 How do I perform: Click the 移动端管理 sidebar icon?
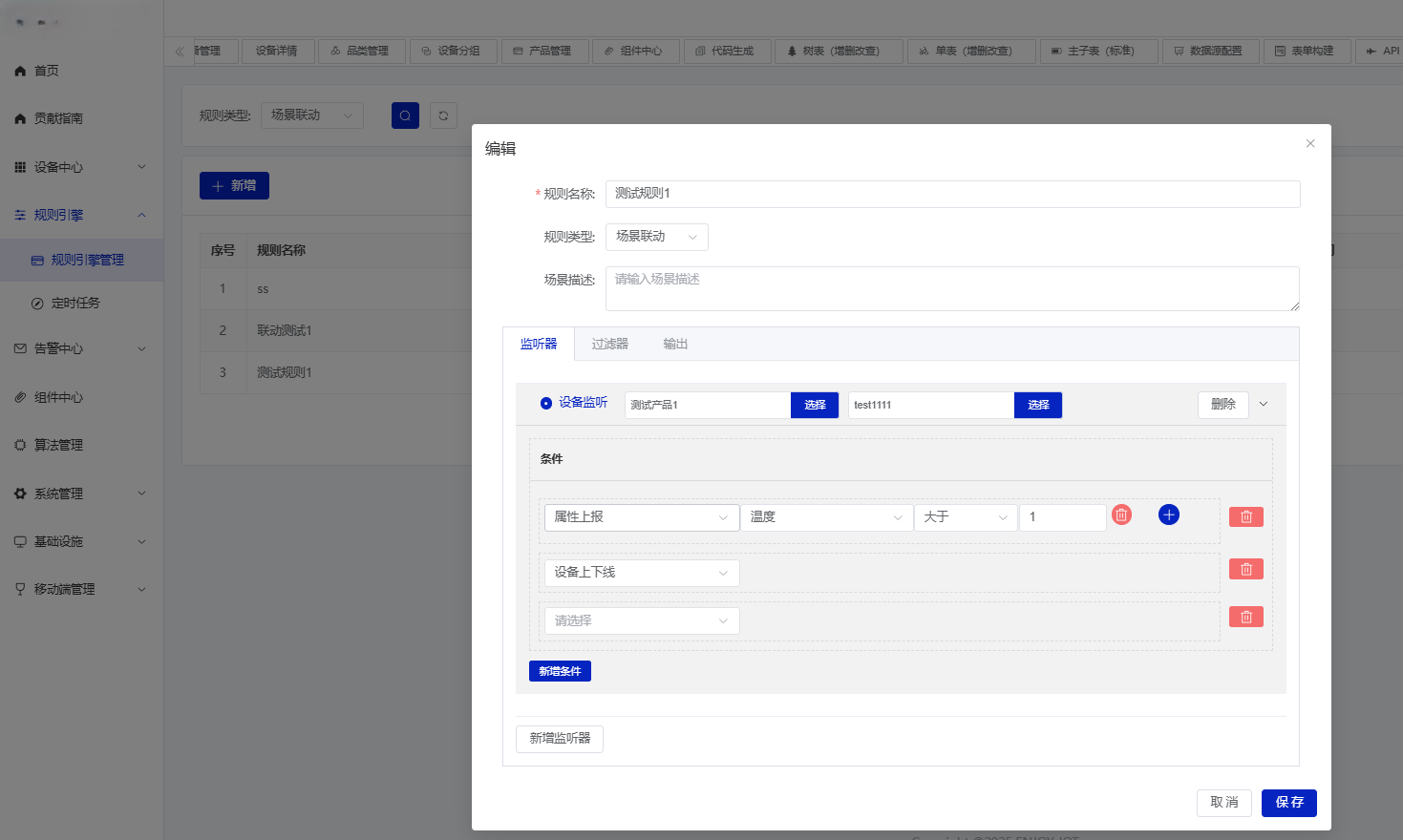coord(20,589)
